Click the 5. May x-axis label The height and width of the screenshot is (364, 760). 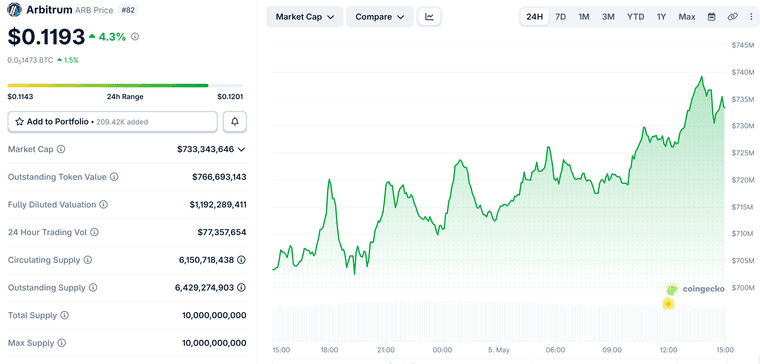point(499,350)
